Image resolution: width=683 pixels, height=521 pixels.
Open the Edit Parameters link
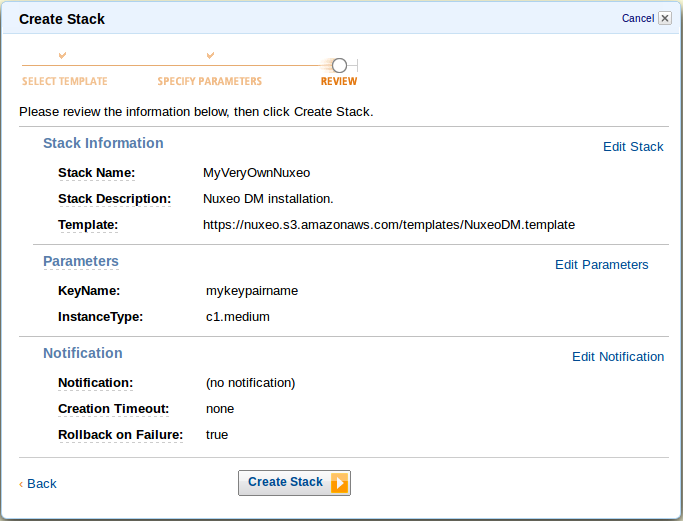pyautogui.click(x=602, y=265)
